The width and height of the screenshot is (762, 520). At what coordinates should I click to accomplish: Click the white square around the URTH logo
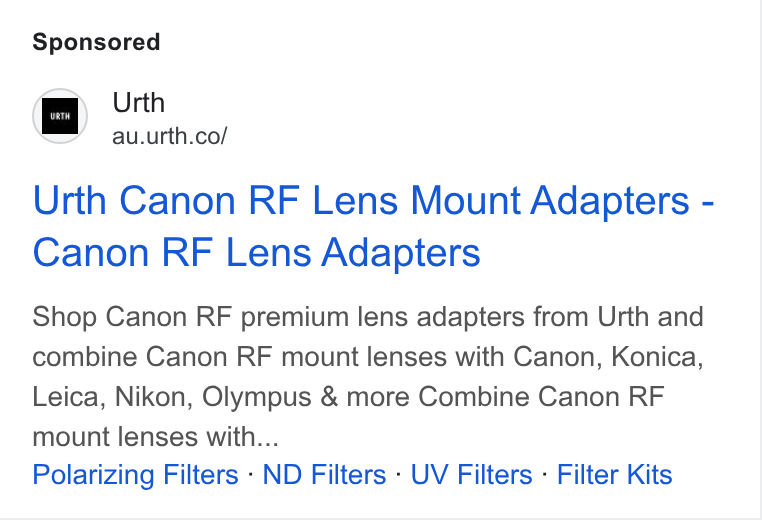pyautogui.click(x=60, y=116)
